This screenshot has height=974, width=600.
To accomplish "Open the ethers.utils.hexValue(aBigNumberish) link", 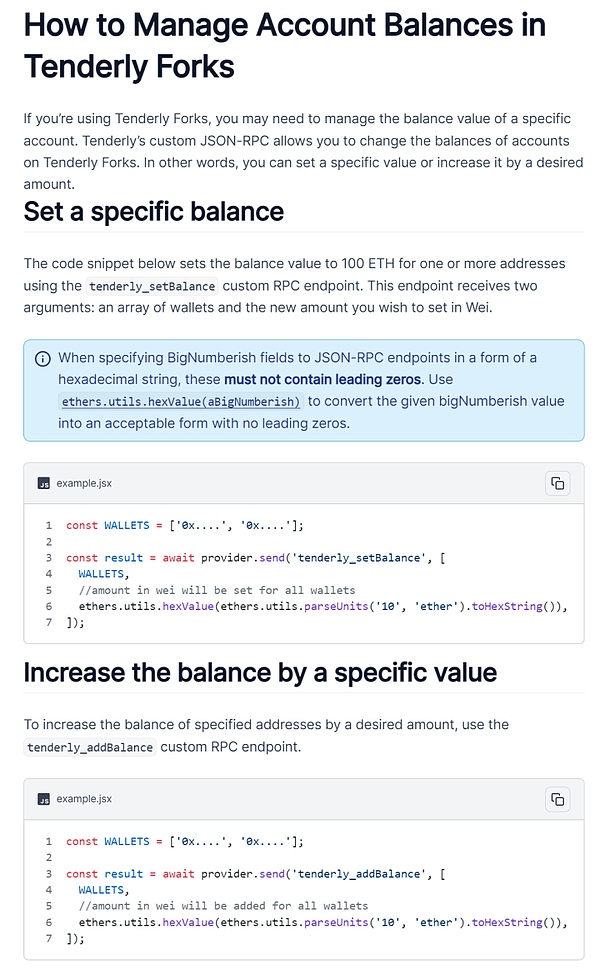I will (181, 401).
